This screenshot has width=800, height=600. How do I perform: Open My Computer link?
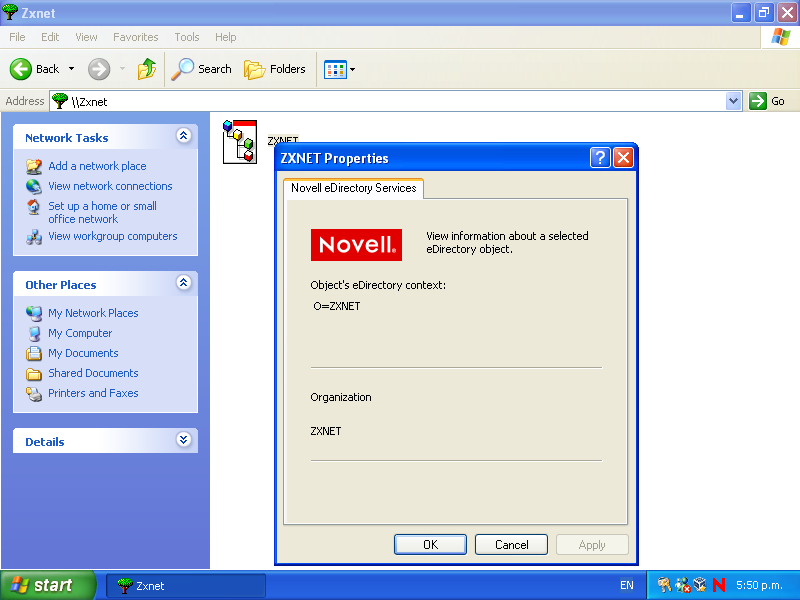point(80,333)
